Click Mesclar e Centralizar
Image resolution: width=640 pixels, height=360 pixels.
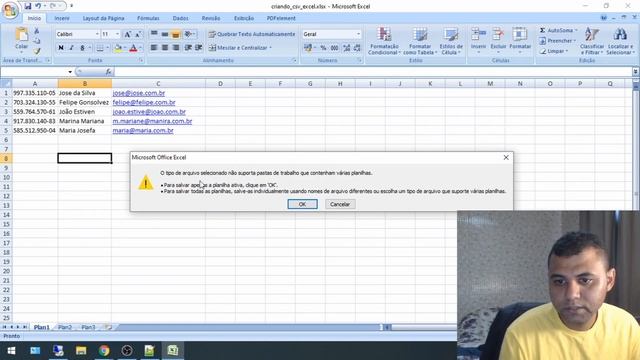click(x=240, y=48)
